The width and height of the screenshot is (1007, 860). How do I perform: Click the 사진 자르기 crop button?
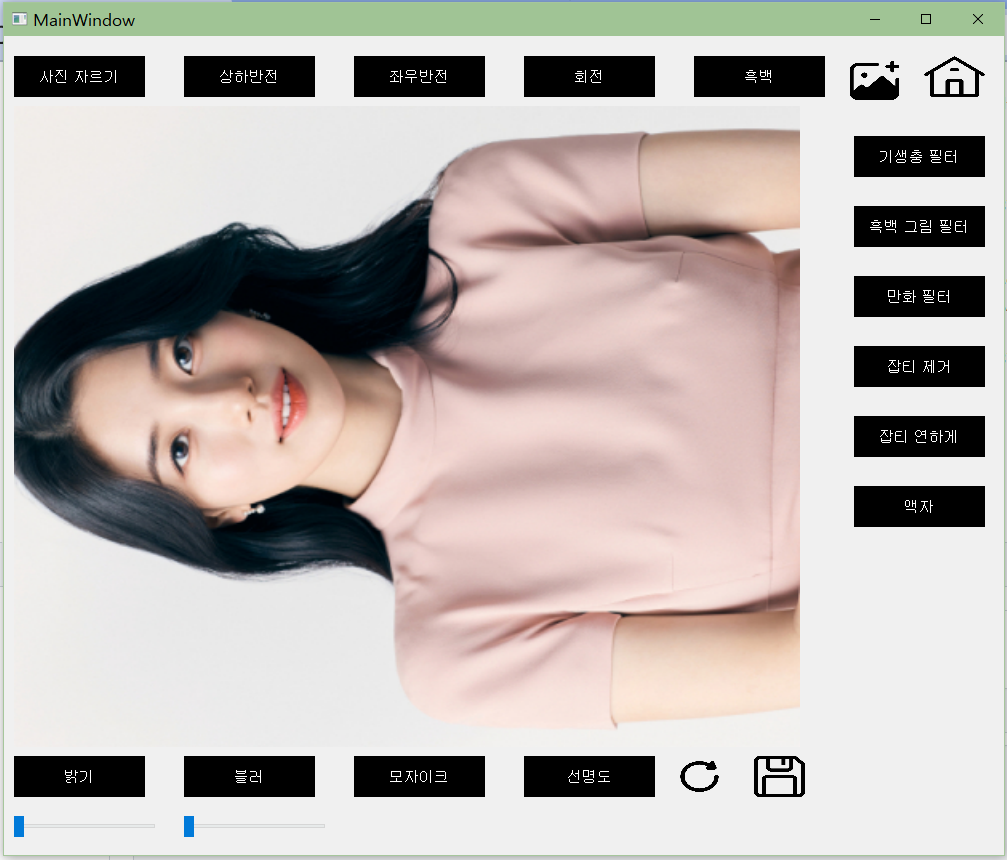click(x=79, y=76)
